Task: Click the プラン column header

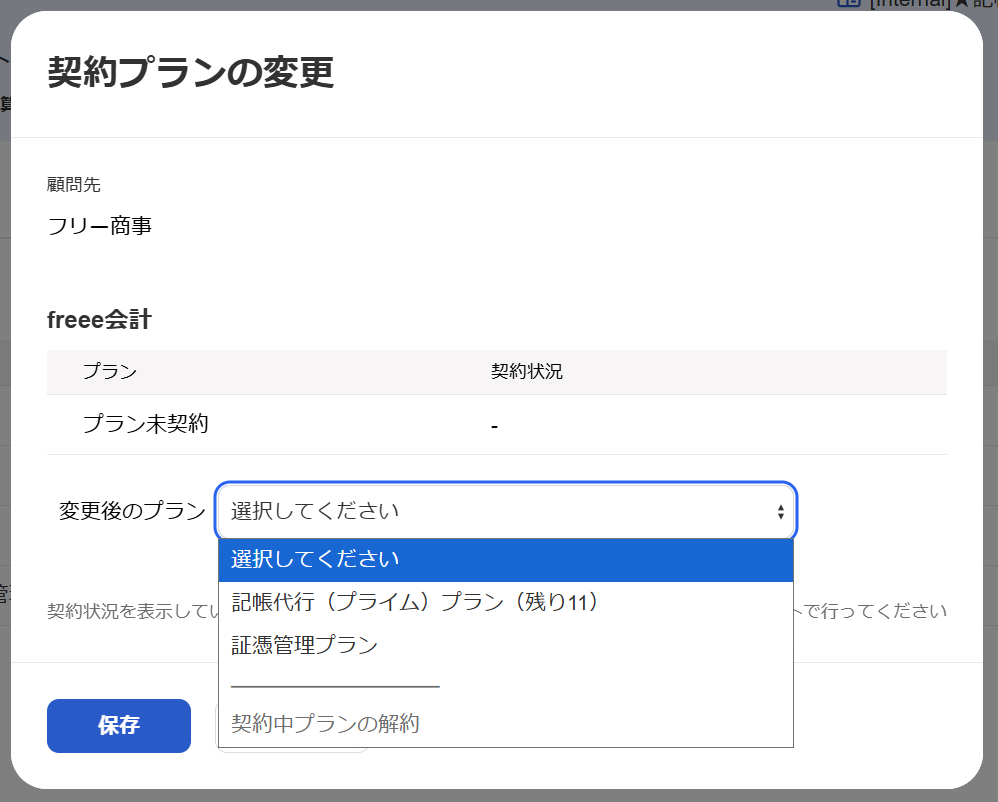Action: [110, 372]
